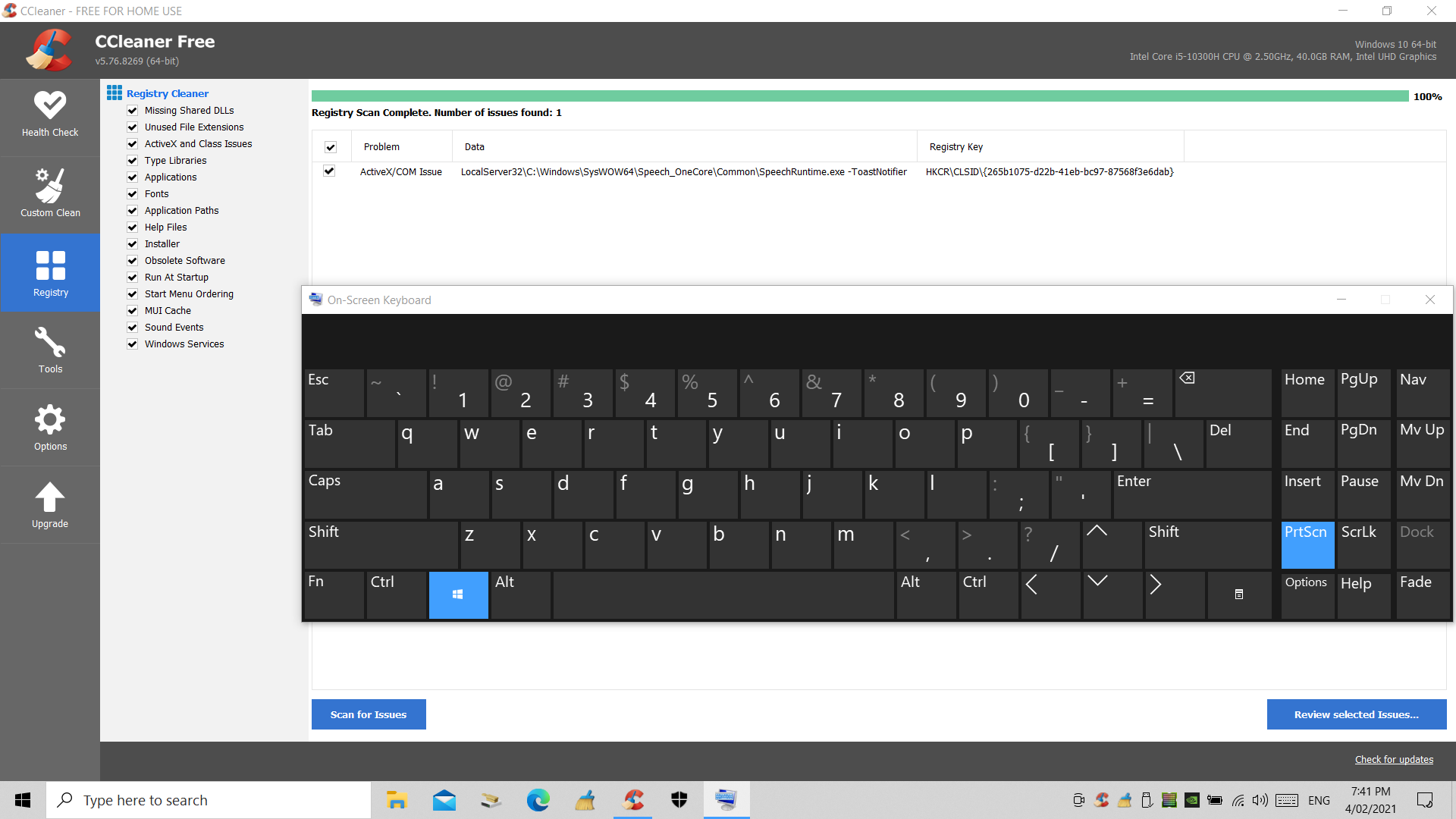Expand the Windows Services registry category
This screenshot has width=1456, height=819.
coord(184,344)
